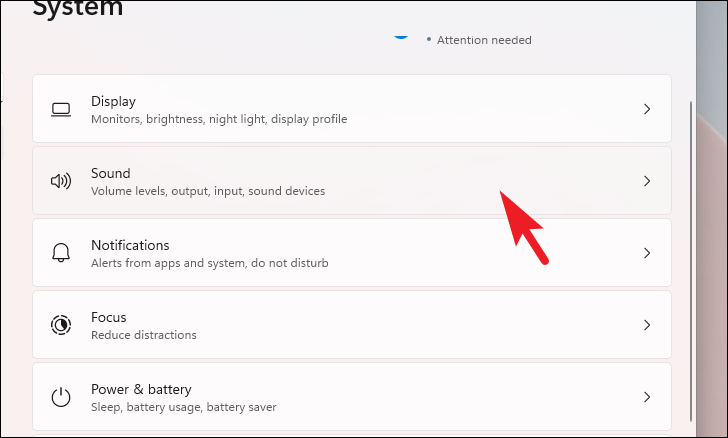Click "Attention needed" status text
The image size is (728, 438).
tap(484, 40)
